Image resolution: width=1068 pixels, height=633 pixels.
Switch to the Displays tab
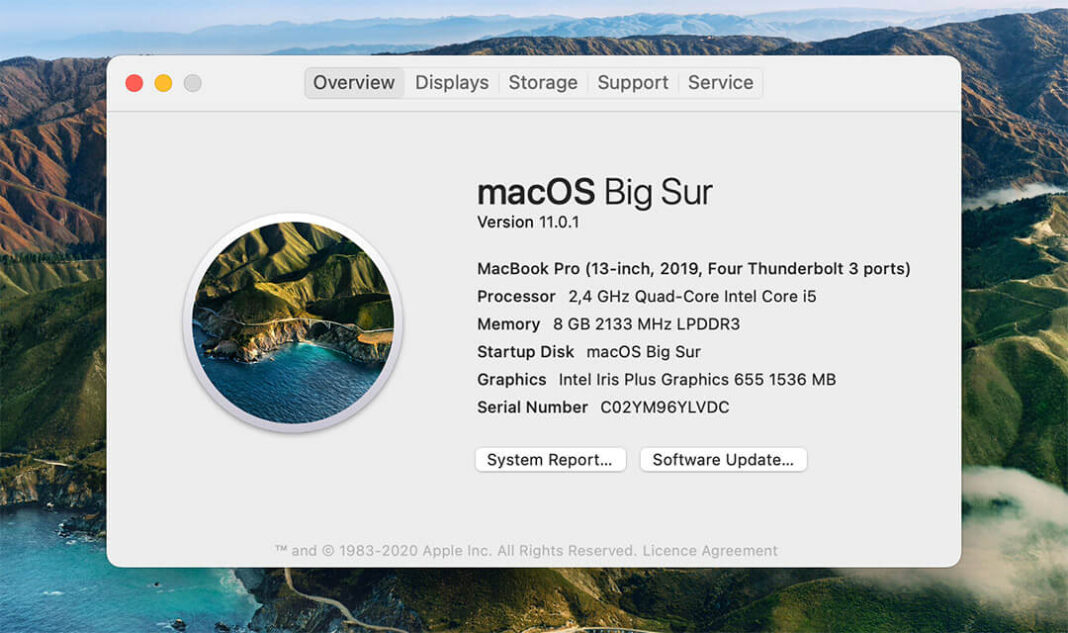[451, 83]
